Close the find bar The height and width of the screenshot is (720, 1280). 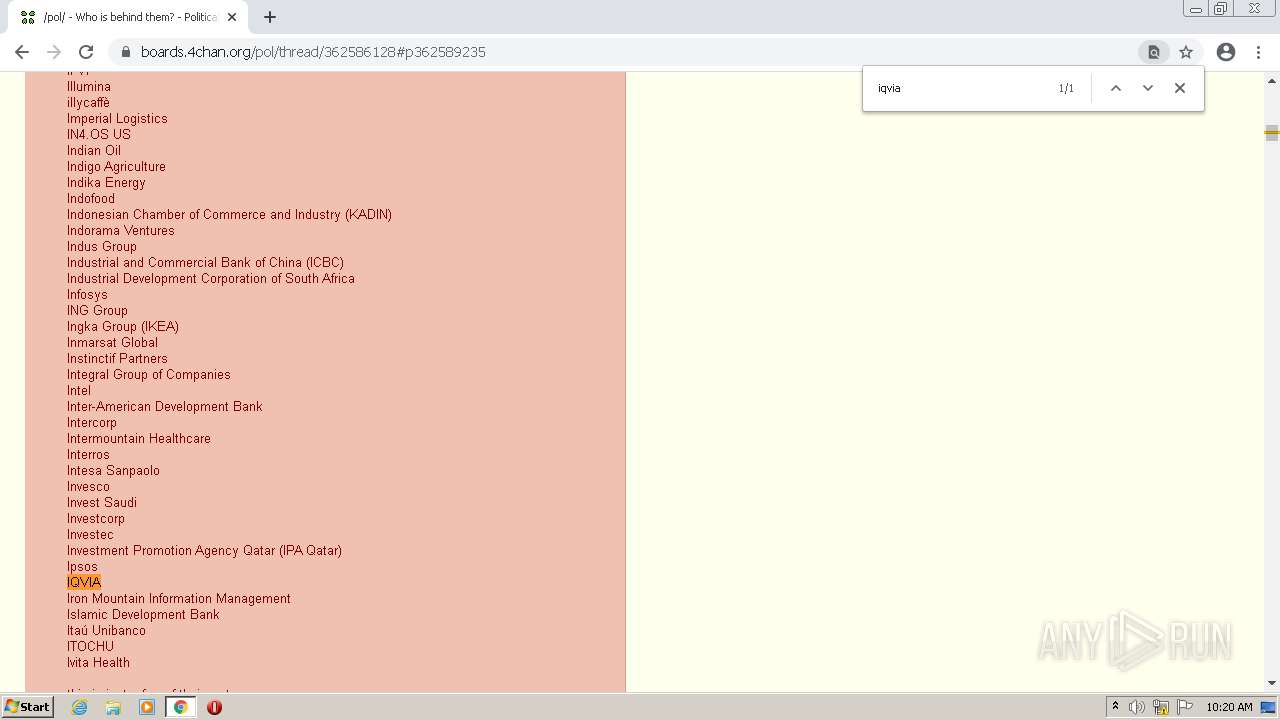(x=1180, y=88)
